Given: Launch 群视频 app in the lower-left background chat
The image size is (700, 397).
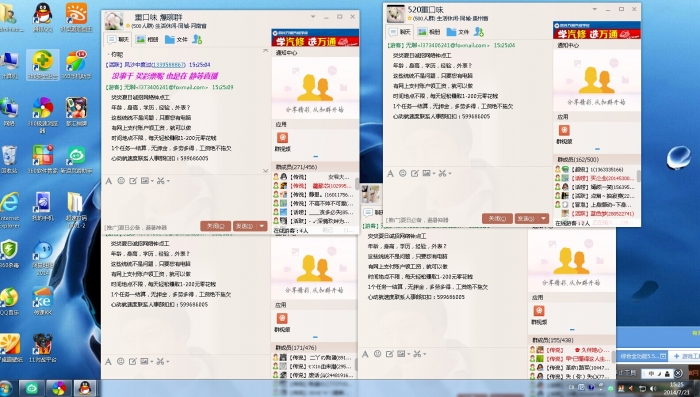Looking at the screenshot, I should pos(282,318).
